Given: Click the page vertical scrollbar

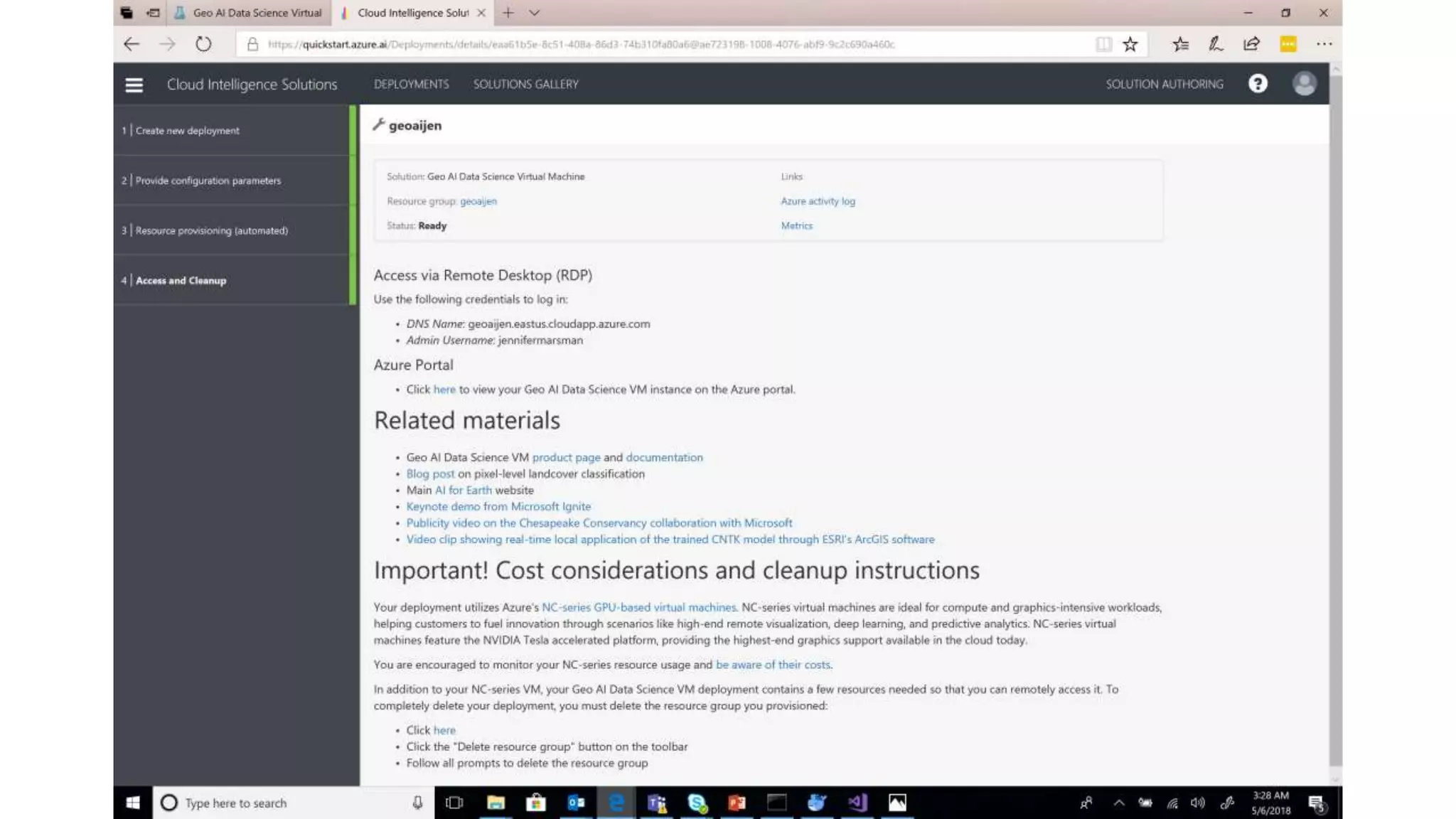Looking at the screenshot, I should point(1335,427).
